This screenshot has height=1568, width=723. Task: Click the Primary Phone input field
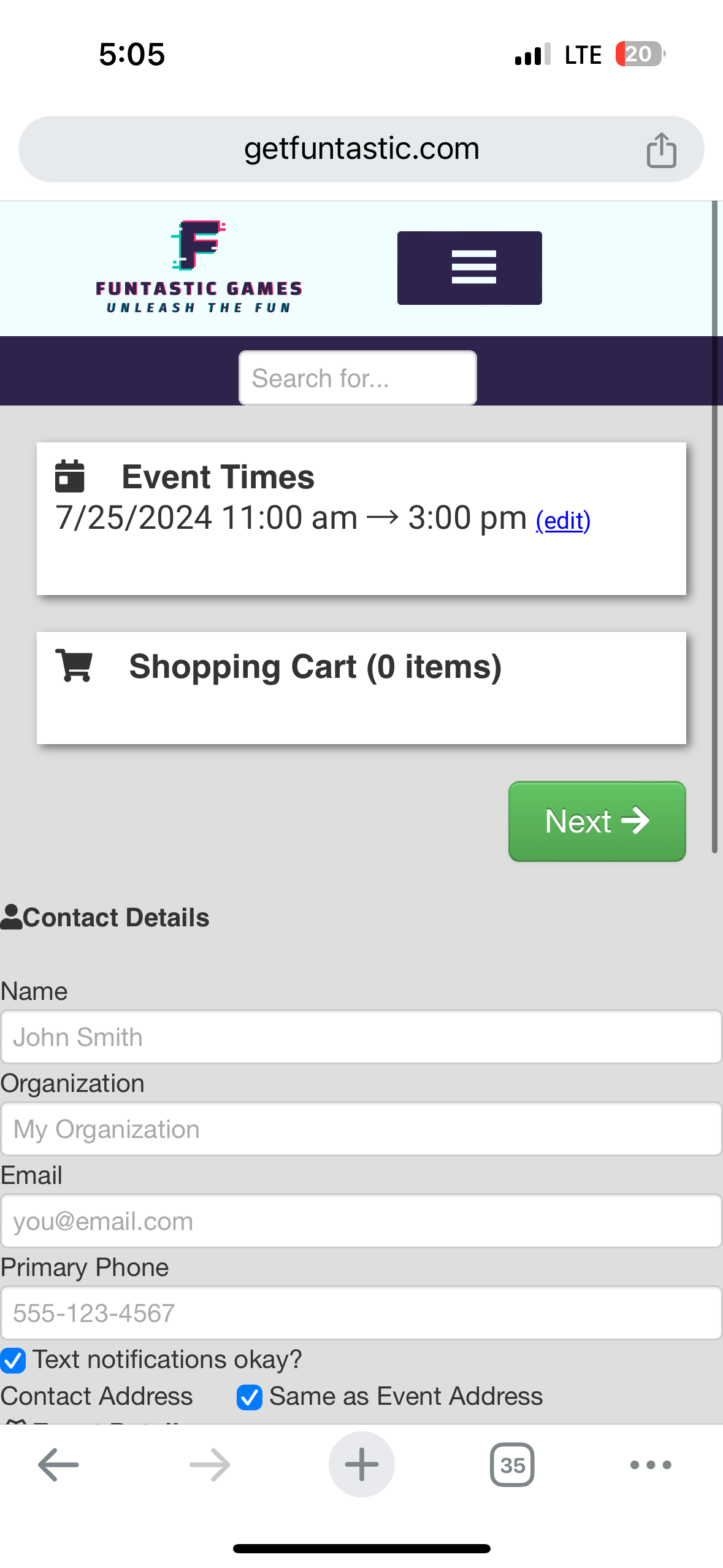(361, 1313)
